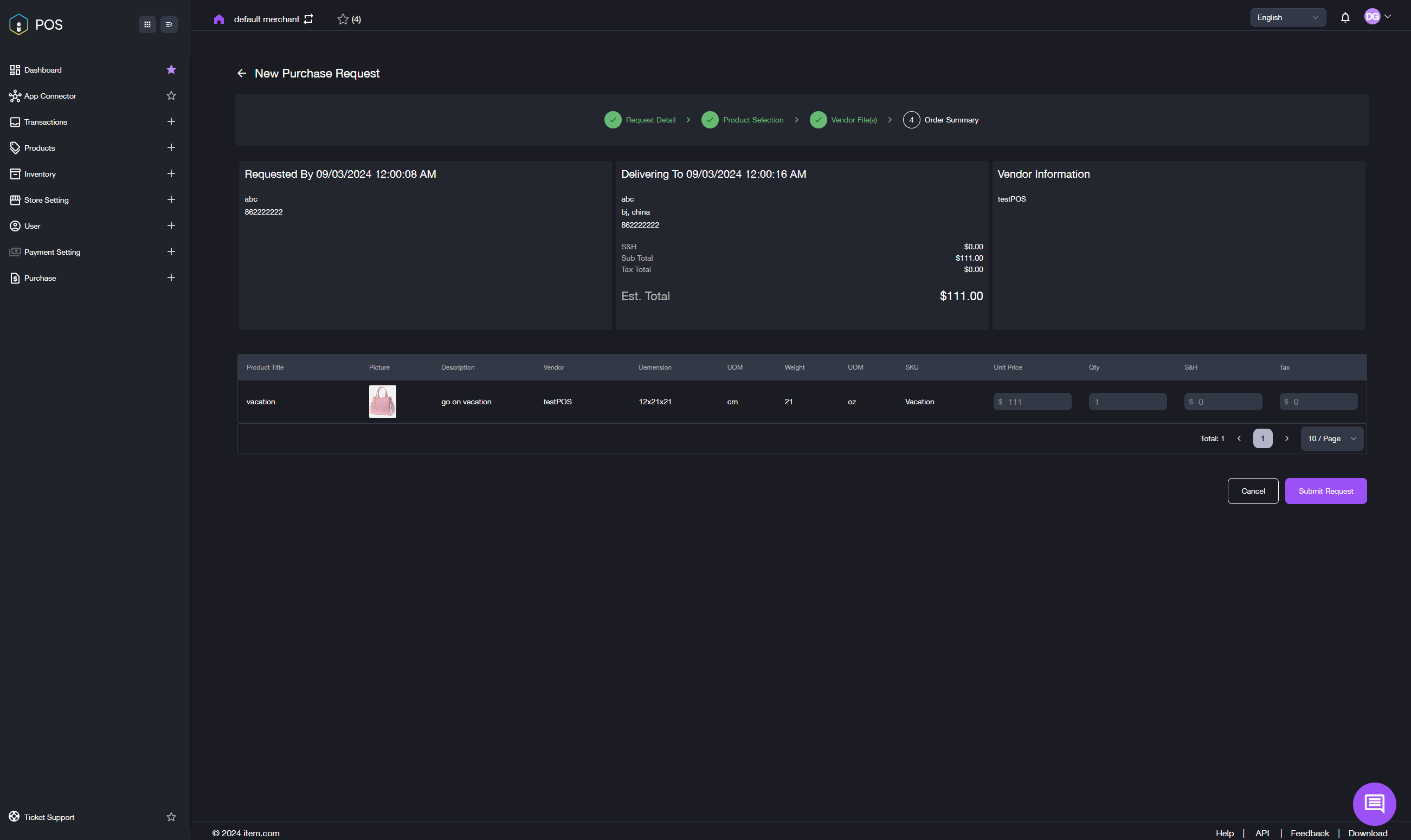Click the pink handbag product thumbnail
The width and height of the screenshot is (1411, 840).
(x=383, y=402)
